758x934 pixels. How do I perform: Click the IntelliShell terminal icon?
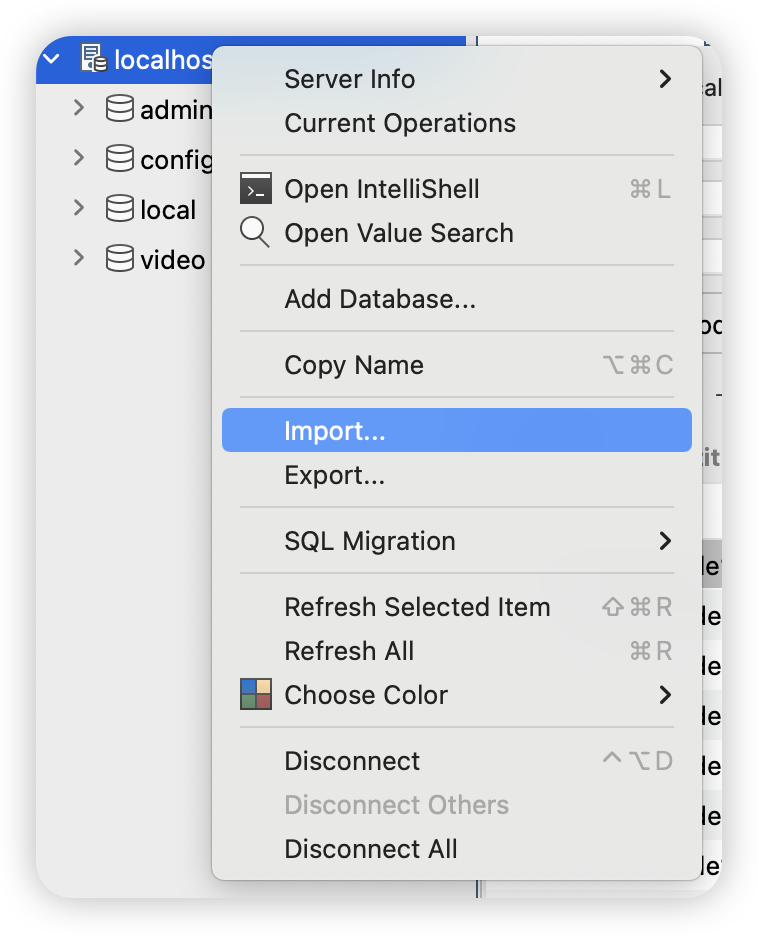click(256, 189)
